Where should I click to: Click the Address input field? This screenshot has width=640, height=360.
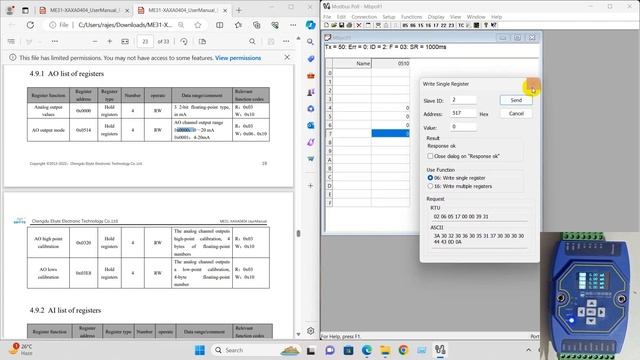[463, 113]
